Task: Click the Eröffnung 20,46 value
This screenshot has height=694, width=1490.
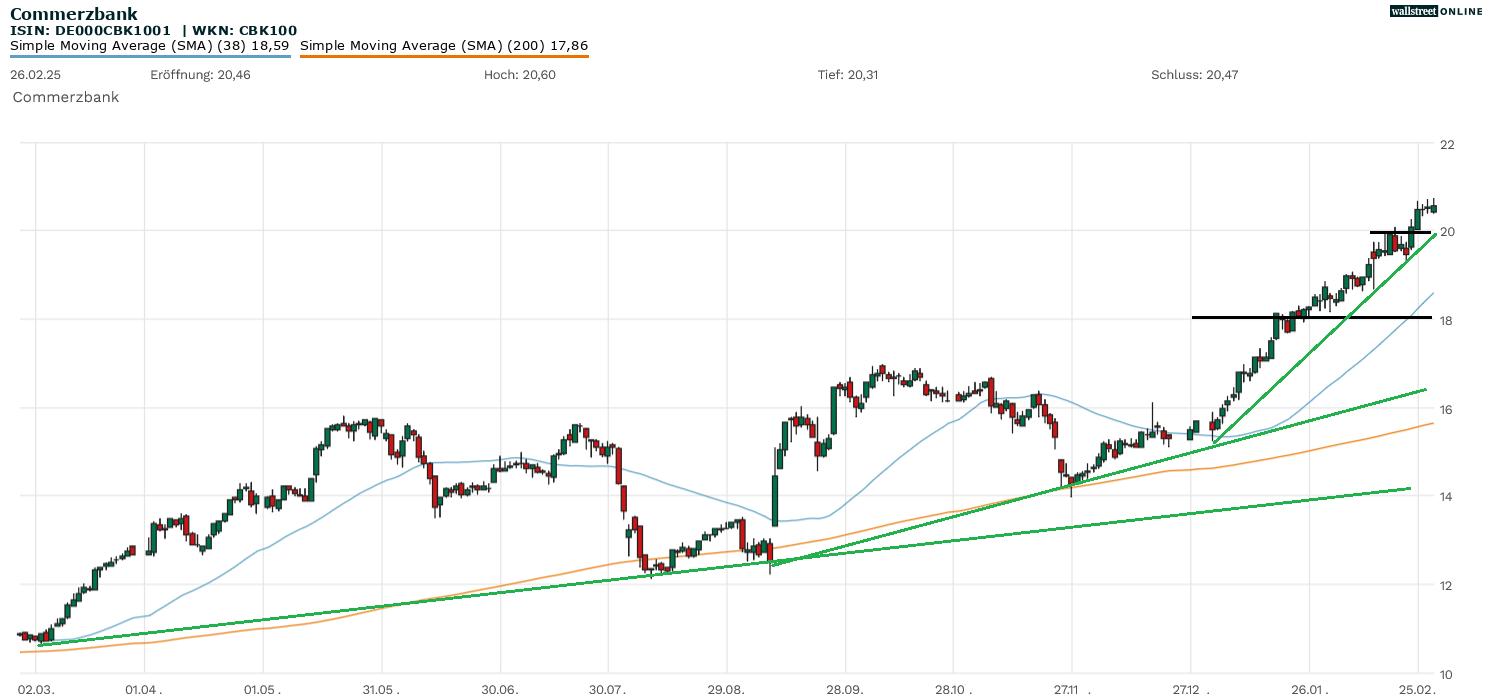Action: coord(200,75)
